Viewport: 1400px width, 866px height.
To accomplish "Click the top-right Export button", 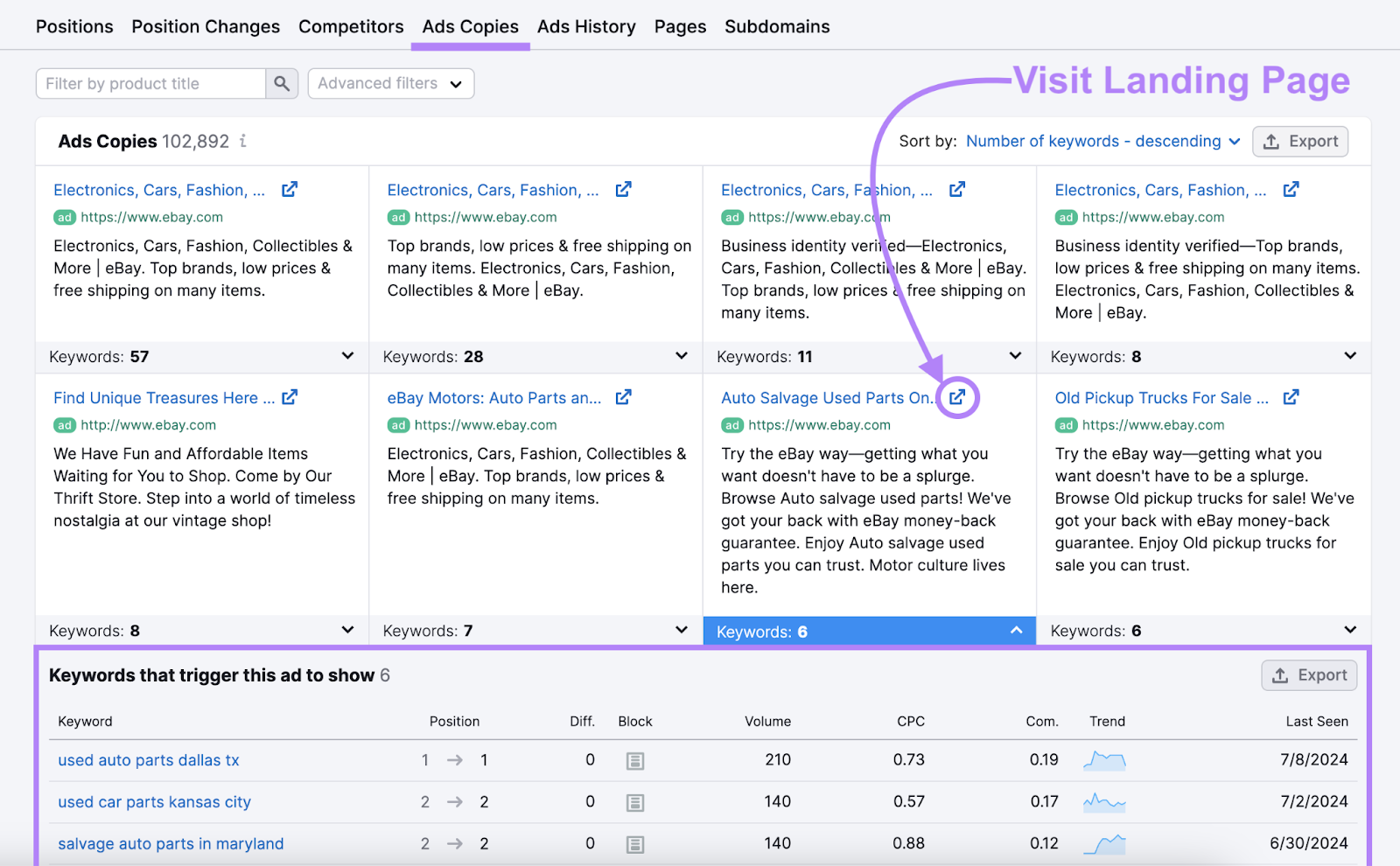I will pos(1300,141).
